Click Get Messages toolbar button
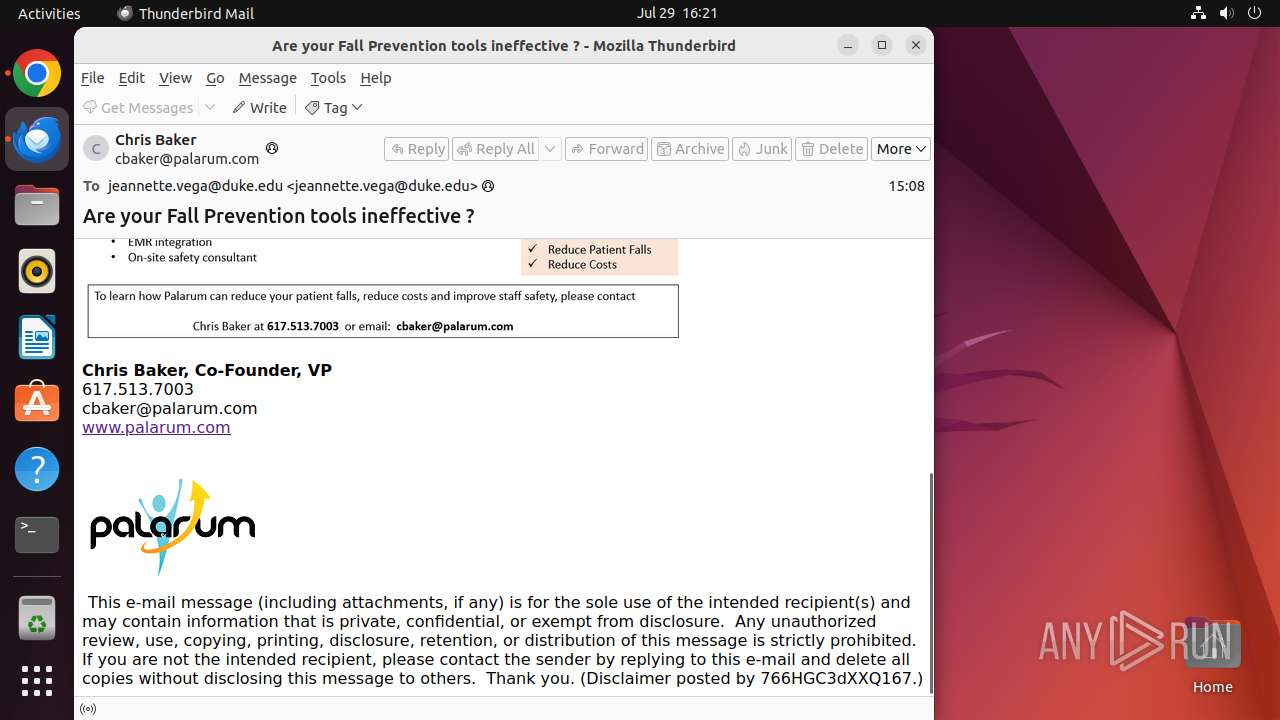This screenshot has width=1280, height=720. [138, 107]
